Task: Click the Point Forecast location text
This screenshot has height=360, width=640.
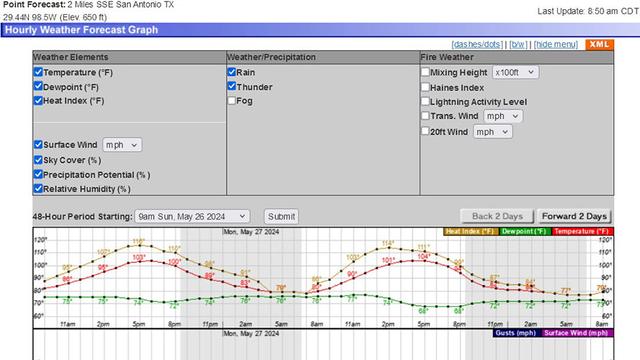Action: 89,5
